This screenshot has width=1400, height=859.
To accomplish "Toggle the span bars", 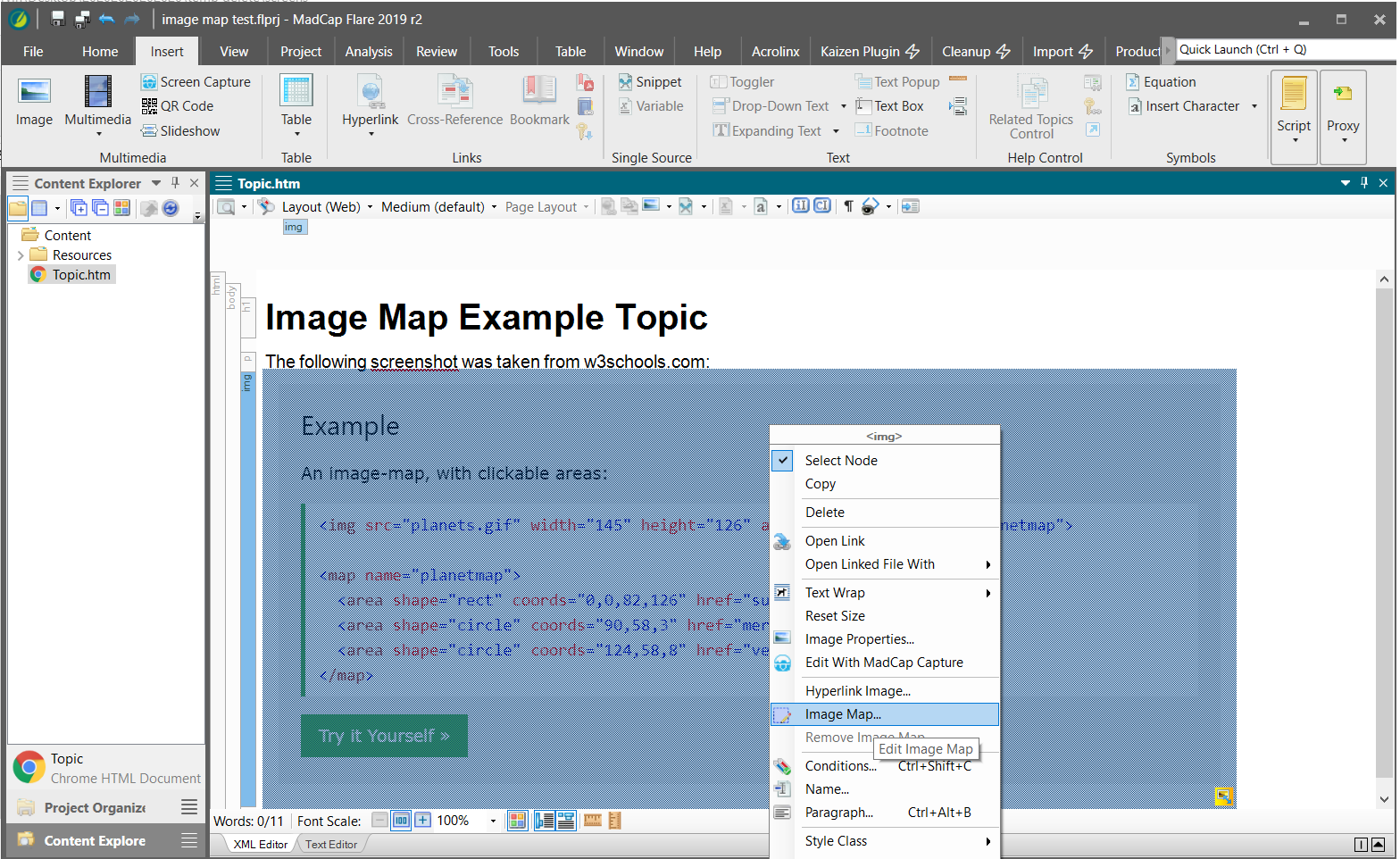I will pyautogui.click(x=566, y=820).
